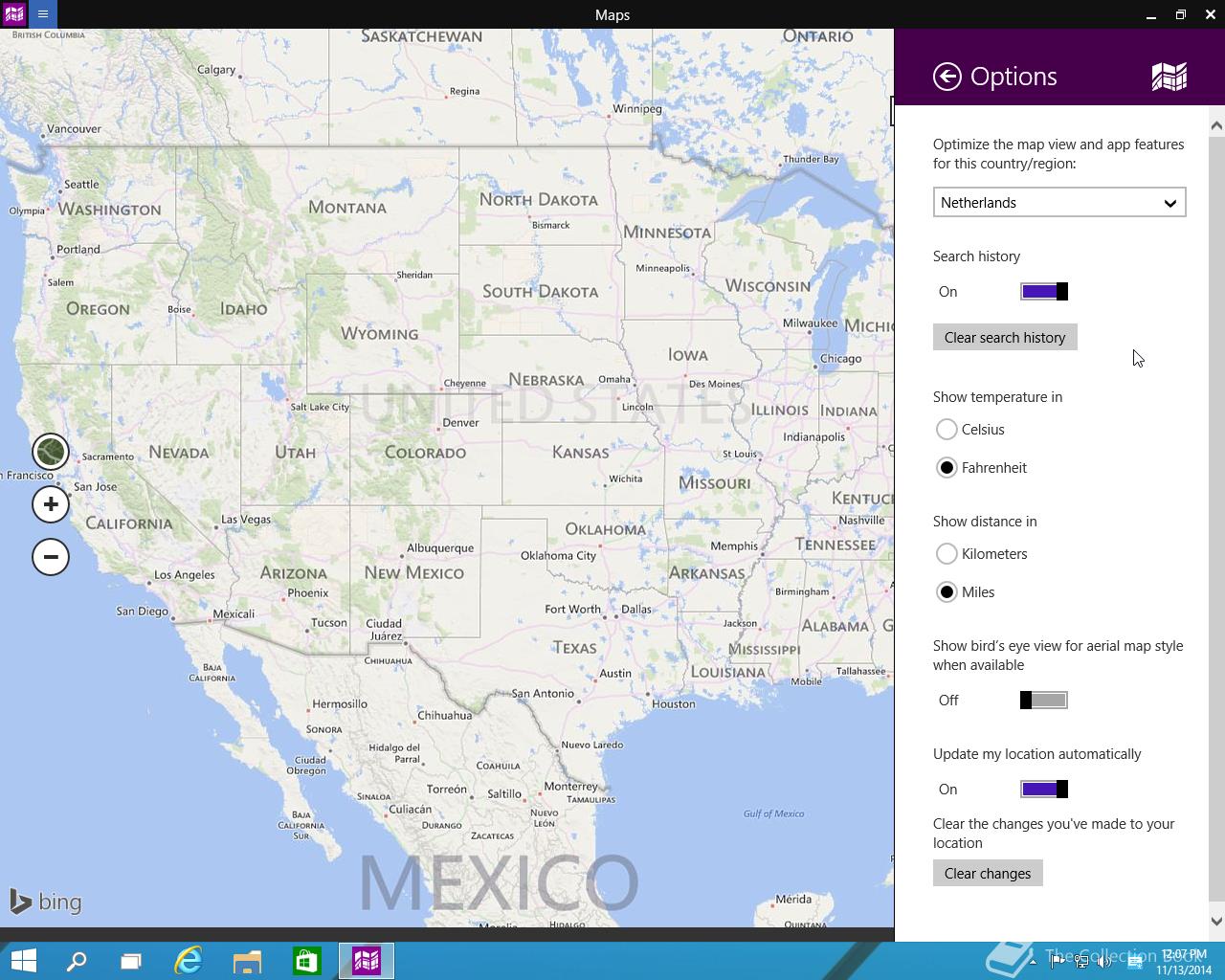The height and width of the screenshot is (980, 1225).
Task: Click the map style globe button
Action: tap(51, 452)
